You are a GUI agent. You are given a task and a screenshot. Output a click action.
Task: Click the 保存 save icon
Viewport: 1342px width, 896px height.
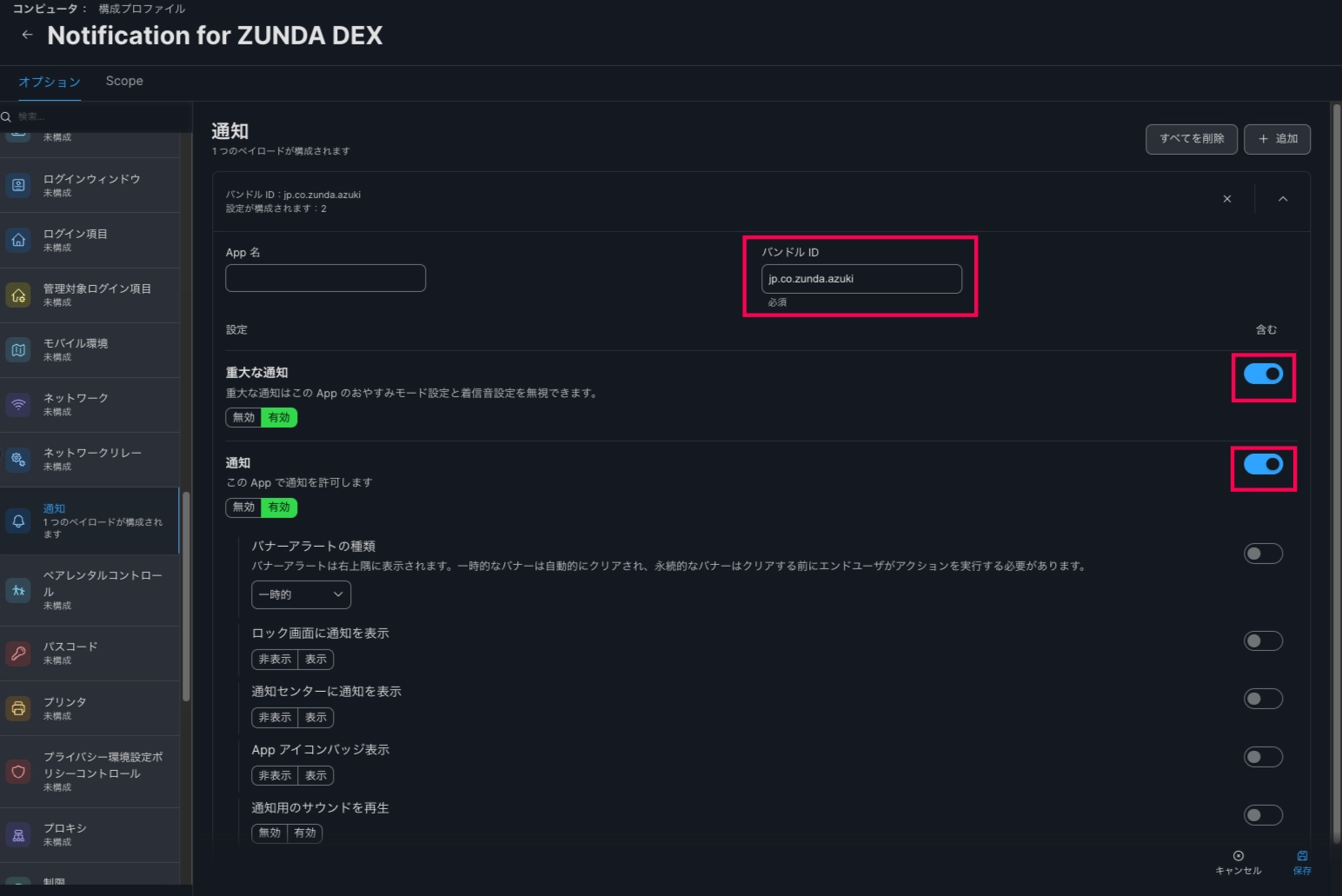click(x=1302, y=856)
